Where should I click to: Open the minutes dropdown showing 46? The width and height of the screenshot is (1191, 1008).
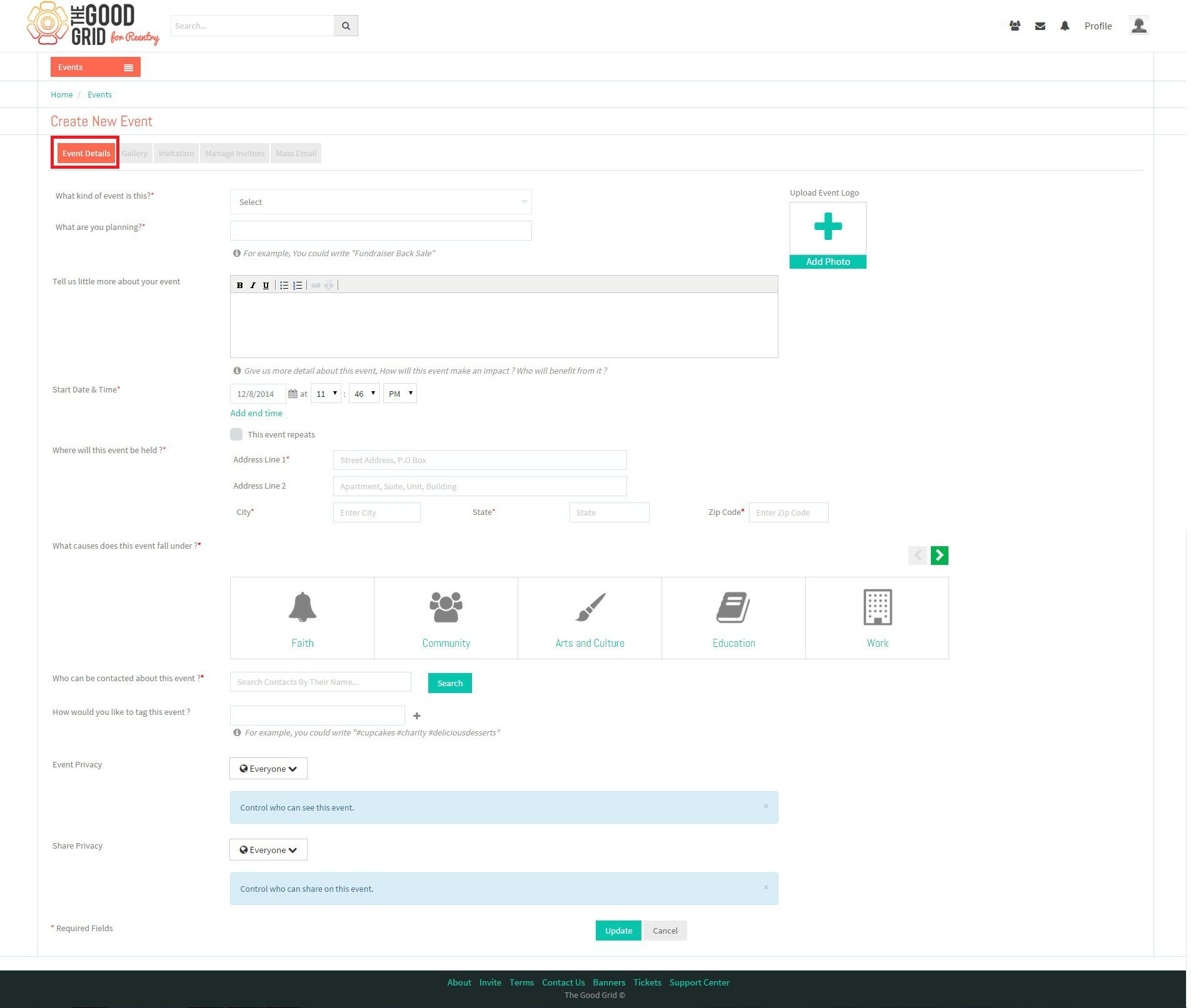[x=364, y=394]
